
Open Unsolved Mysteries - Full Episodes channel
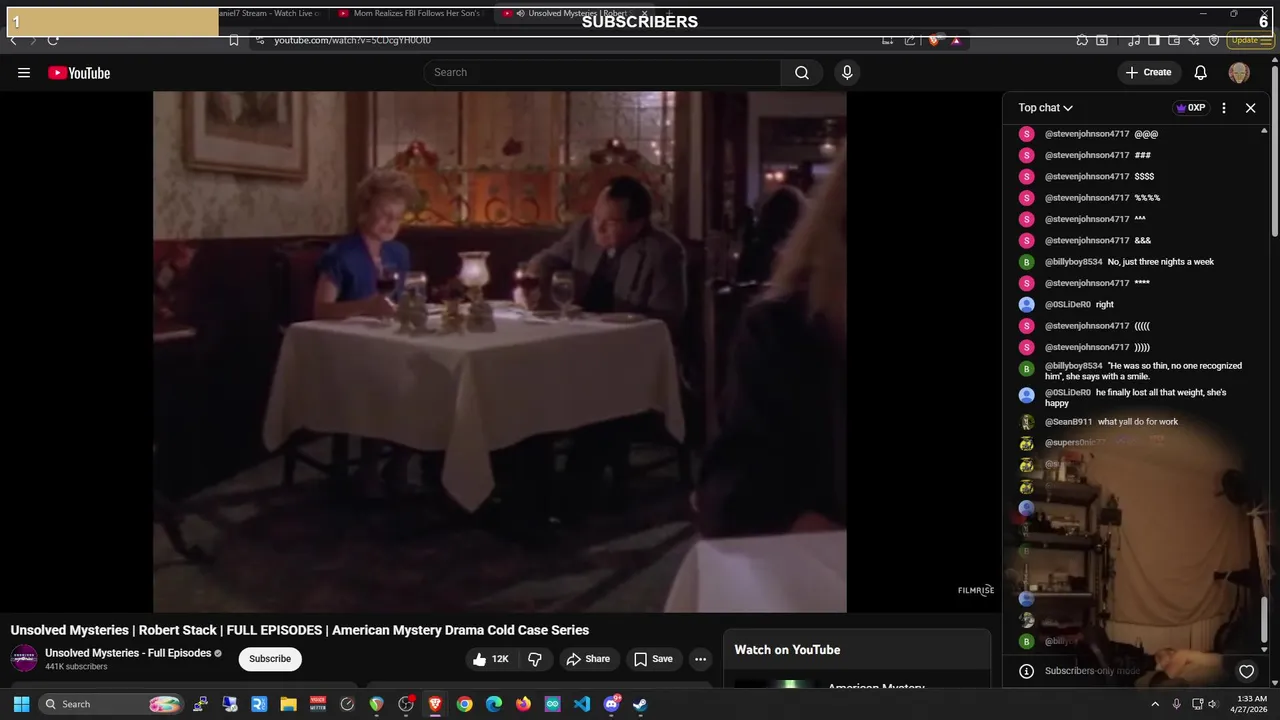128,653
